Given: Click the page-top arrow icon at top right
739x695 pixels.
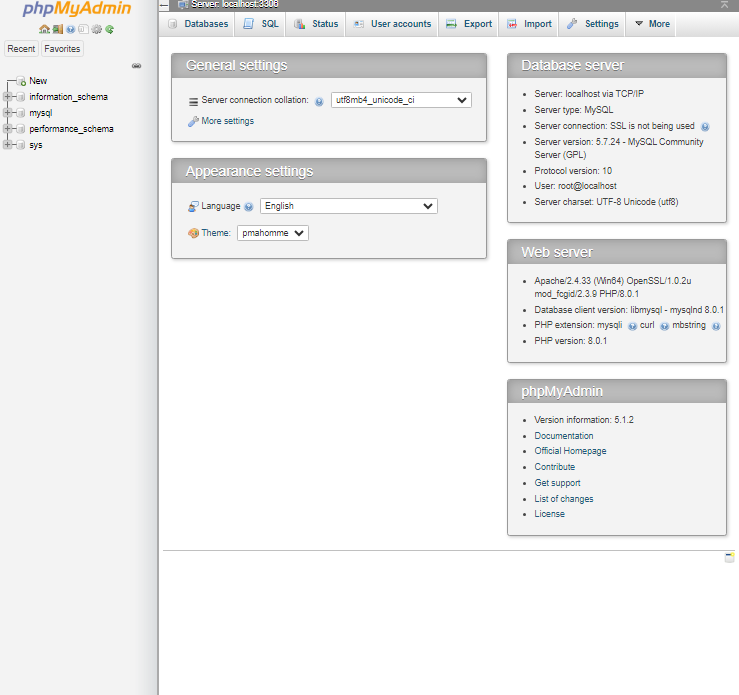Looking at the screenshot, I should tap(724, 5).
